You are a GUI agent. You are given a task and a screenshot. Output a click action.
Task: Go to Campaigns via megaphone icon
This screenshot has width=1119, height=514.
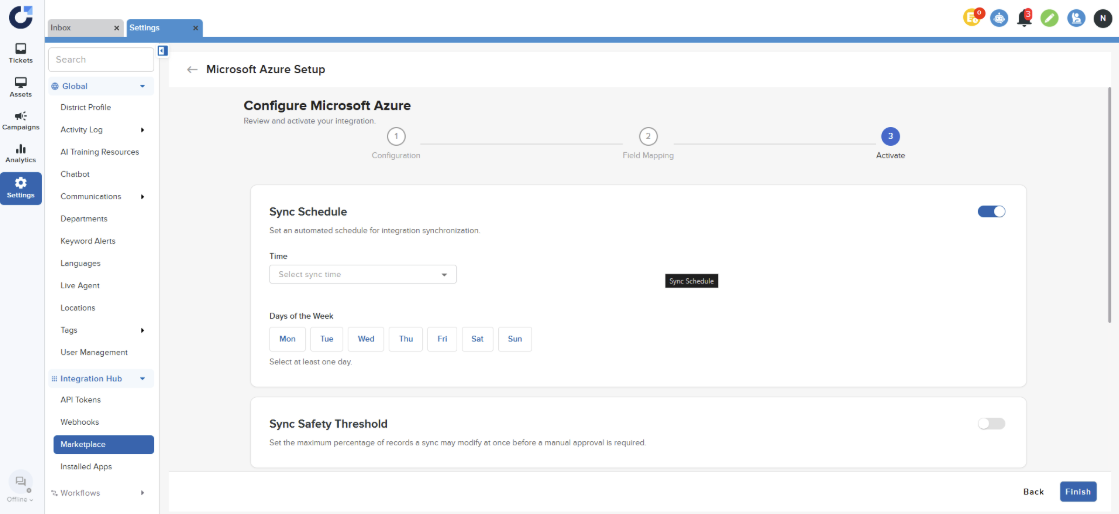[x=20, y=120]
